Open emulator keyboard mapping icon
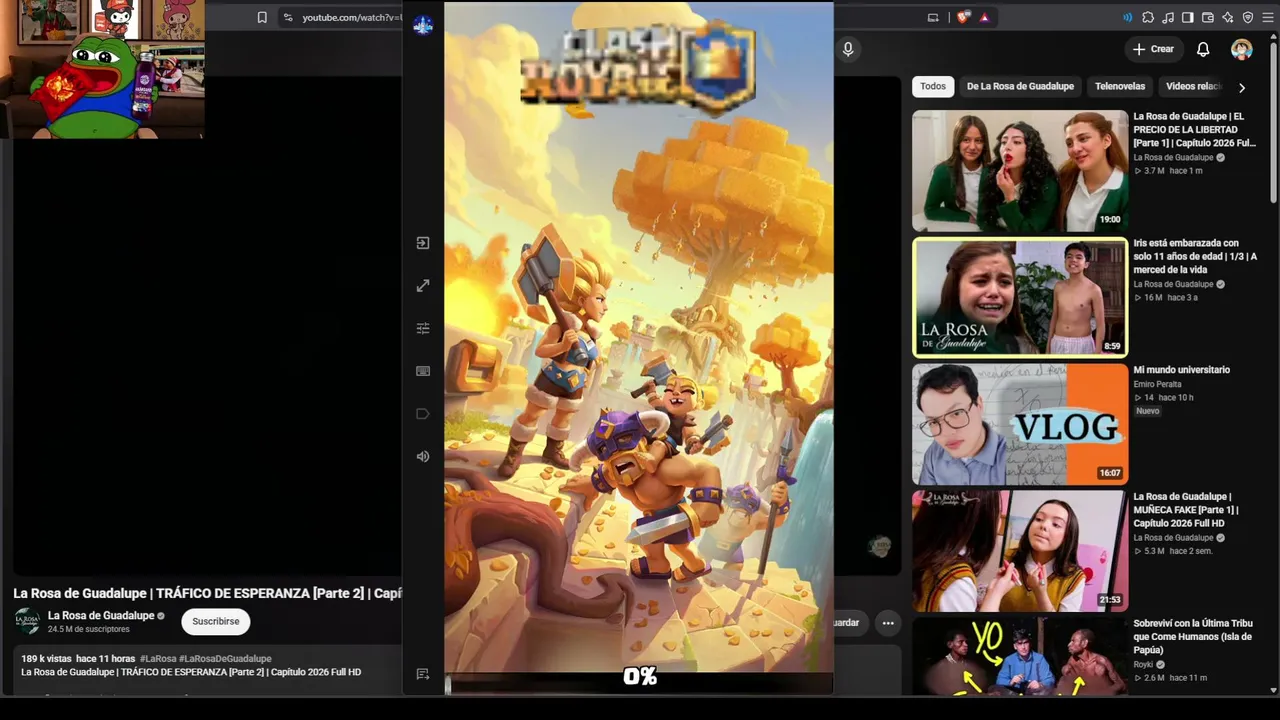Screen dimensions: 1280x720 click(423, 371)
